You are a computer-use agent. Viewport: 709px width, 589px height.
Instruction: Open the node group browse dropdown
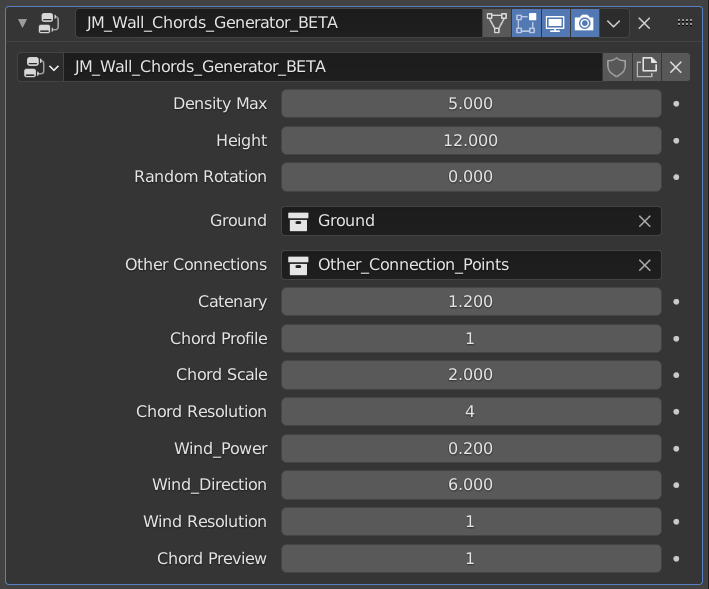pos(41,67)
